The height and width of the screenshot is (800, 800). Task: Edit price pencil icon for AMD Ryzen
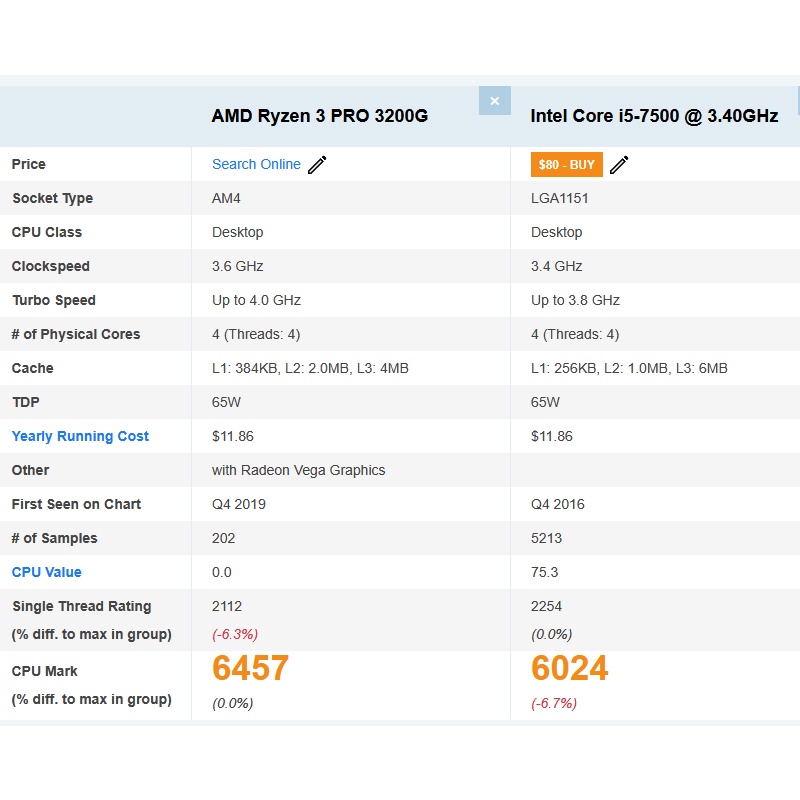click(x=317, y=165)
